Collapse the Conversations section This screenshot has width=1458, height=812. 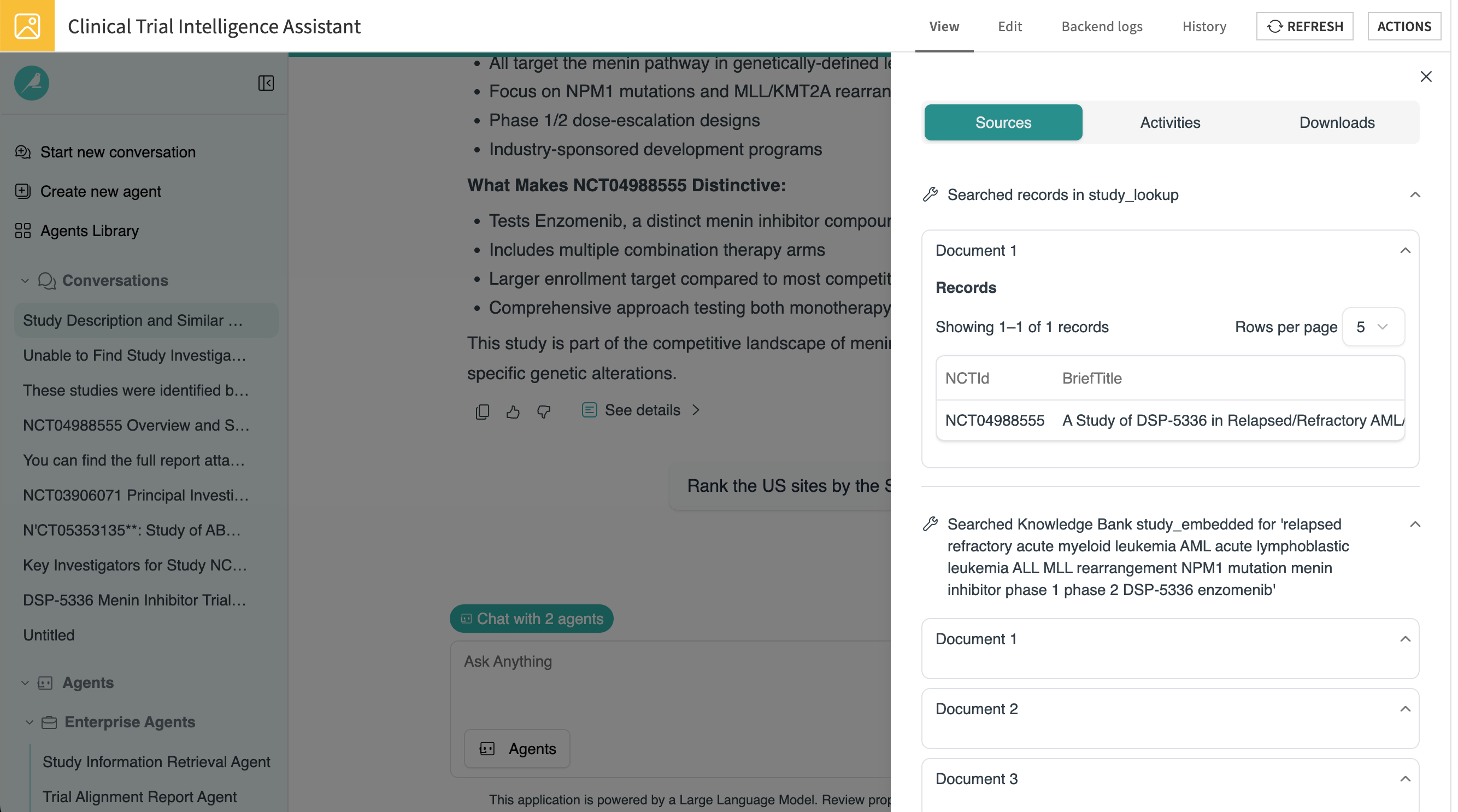[25, 281]
